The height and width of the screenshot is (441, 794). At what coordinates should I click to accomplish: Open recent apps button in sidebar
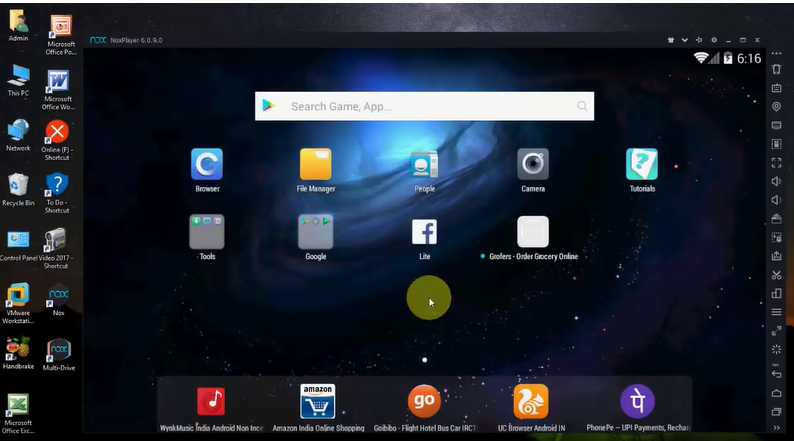(776, 412)
